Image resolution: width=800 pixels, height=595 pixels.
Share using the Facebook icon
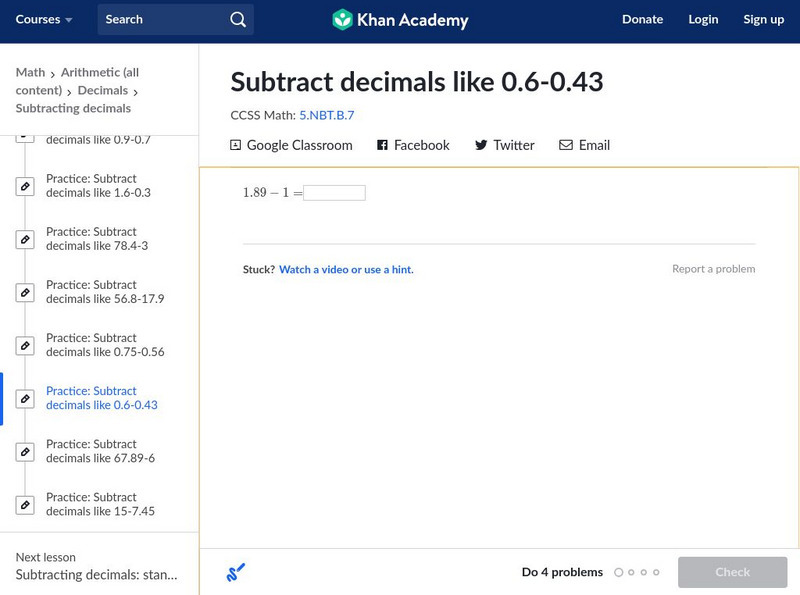(x=382, y=145)
